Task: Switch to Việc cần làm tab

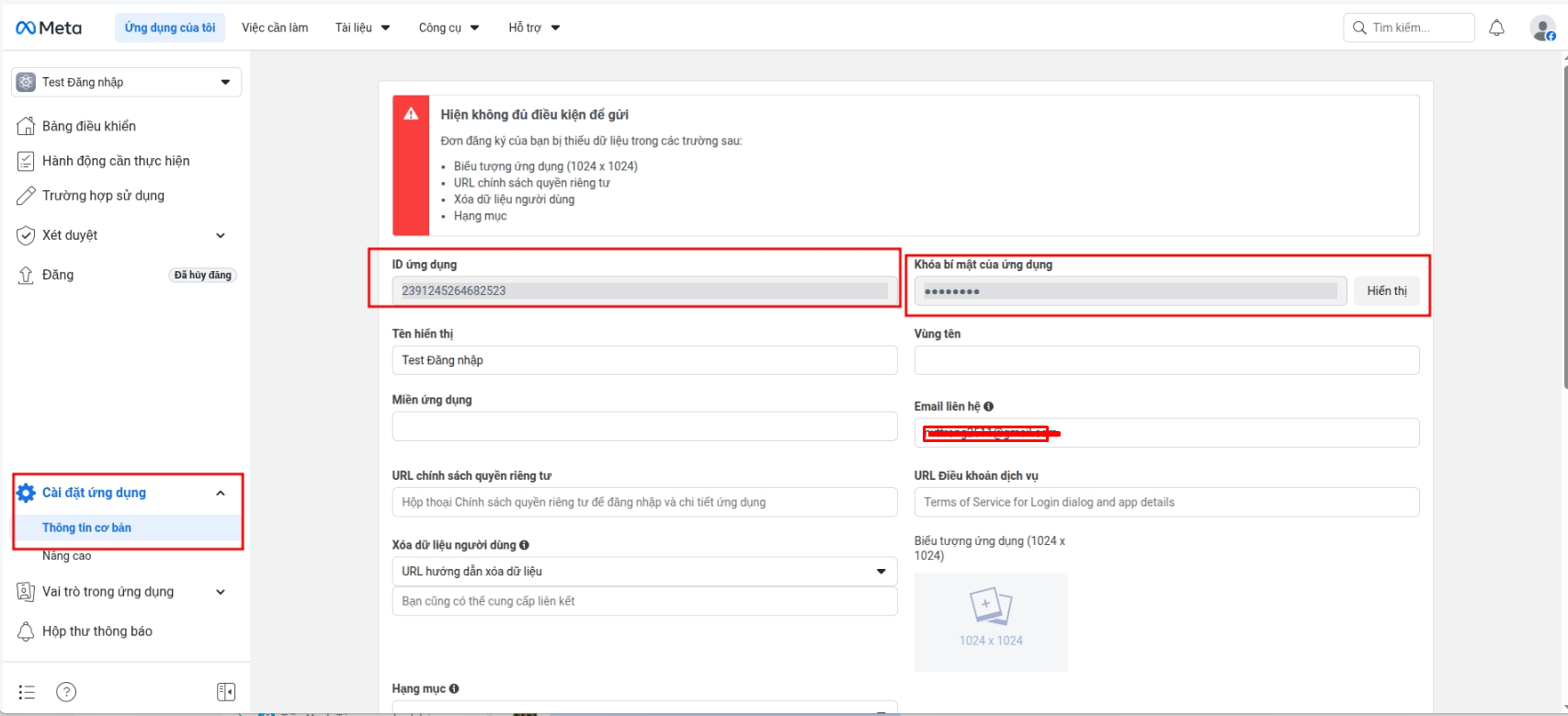Action: (x=275, y=28)
